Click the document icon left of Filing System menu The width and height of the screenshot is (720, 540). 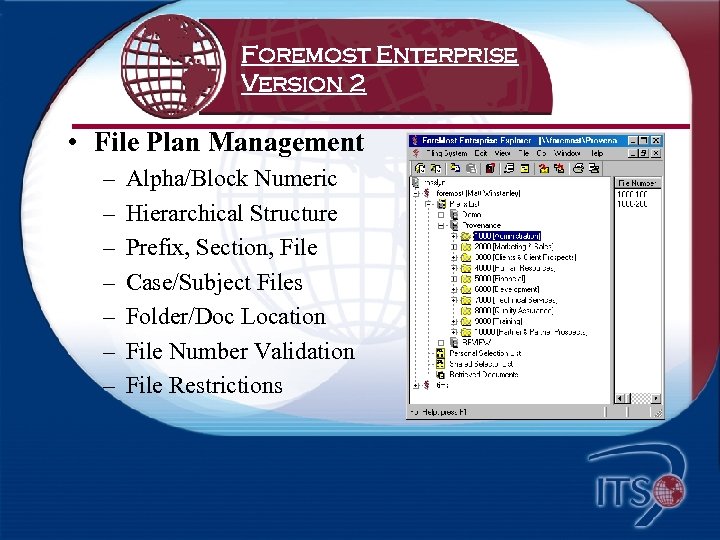click(416, 153)
